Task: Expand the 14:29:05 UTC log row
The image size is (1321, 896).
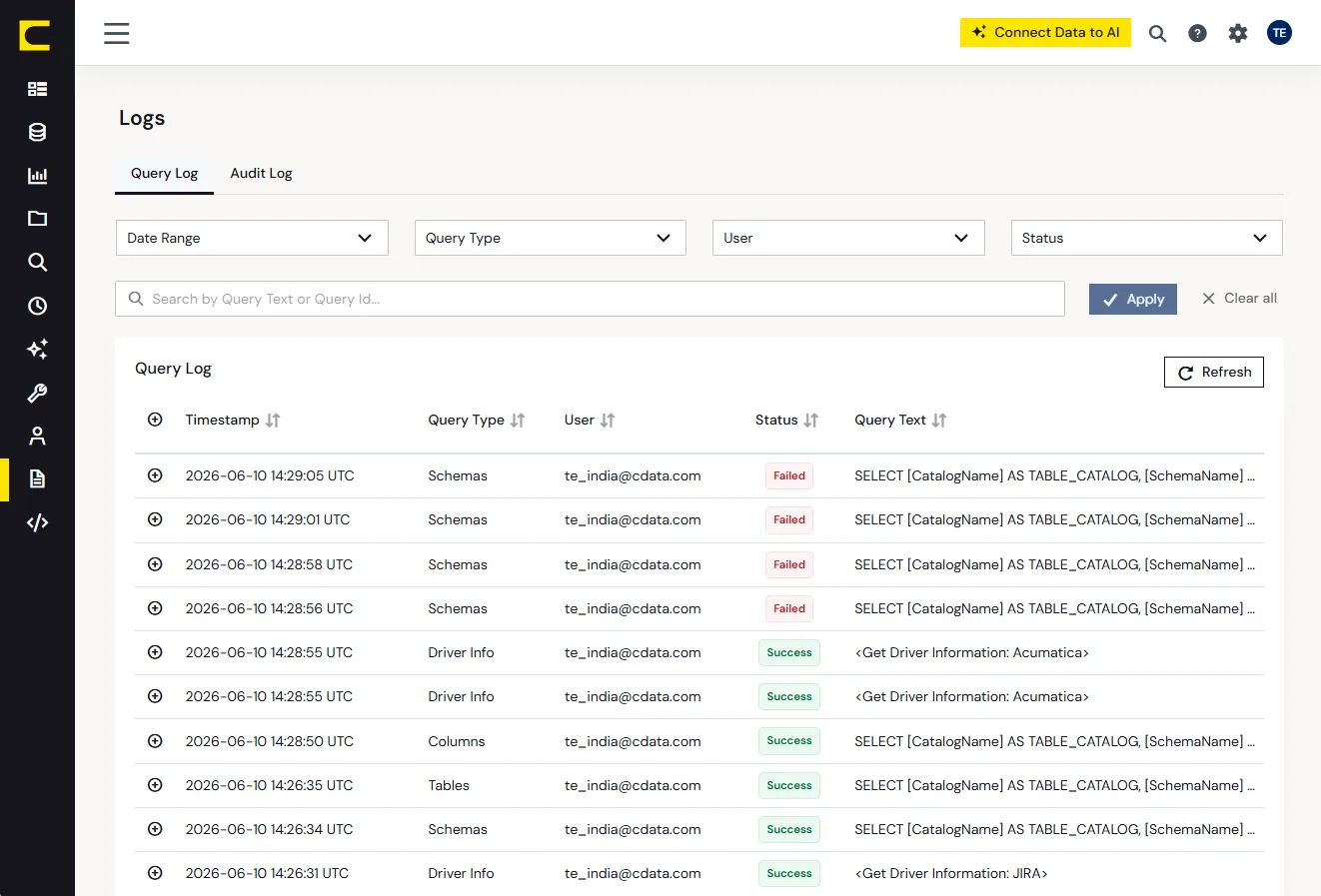Action: coord(155,475)
